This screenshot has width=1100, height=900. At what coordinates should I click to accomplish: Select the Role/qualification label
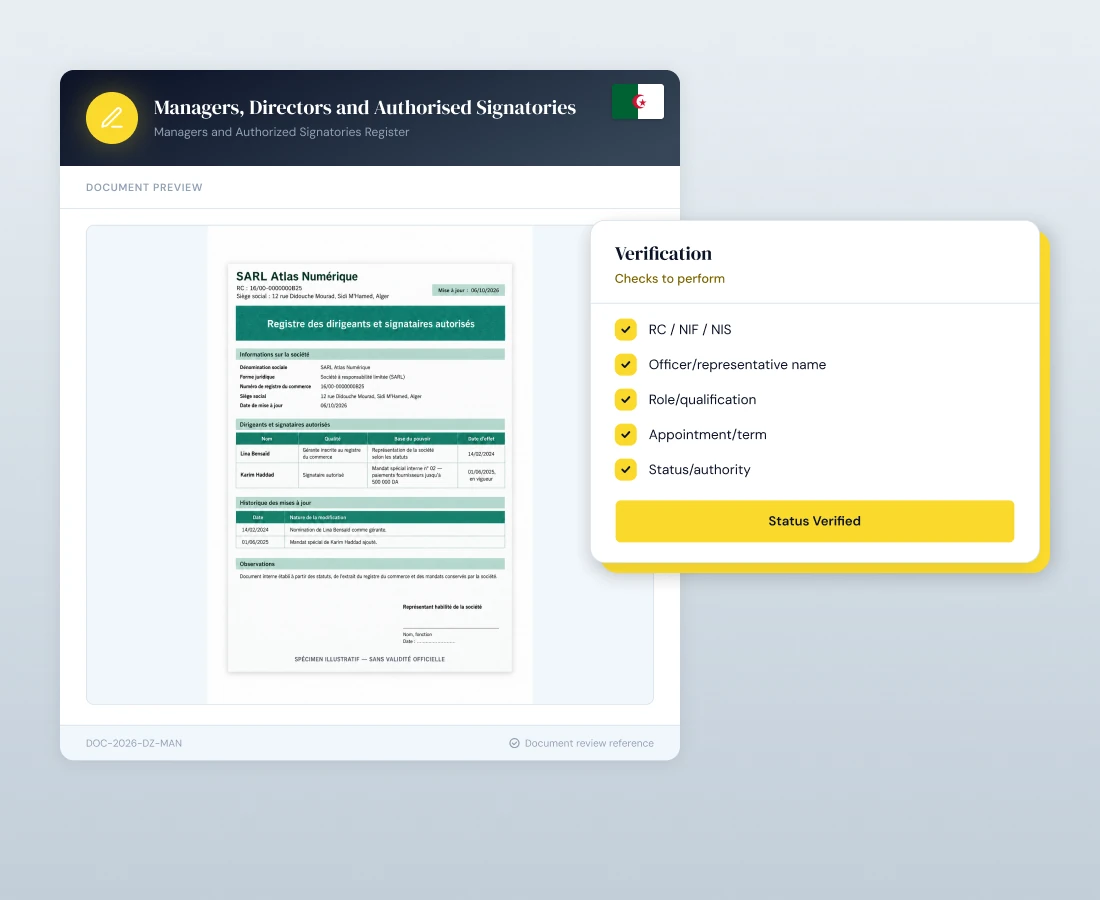coord(702,400)
